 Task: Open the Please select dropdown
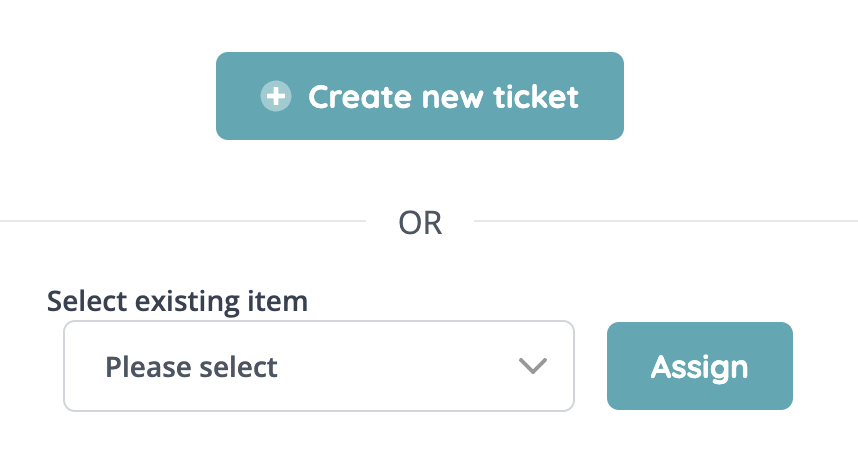point(318,366)
